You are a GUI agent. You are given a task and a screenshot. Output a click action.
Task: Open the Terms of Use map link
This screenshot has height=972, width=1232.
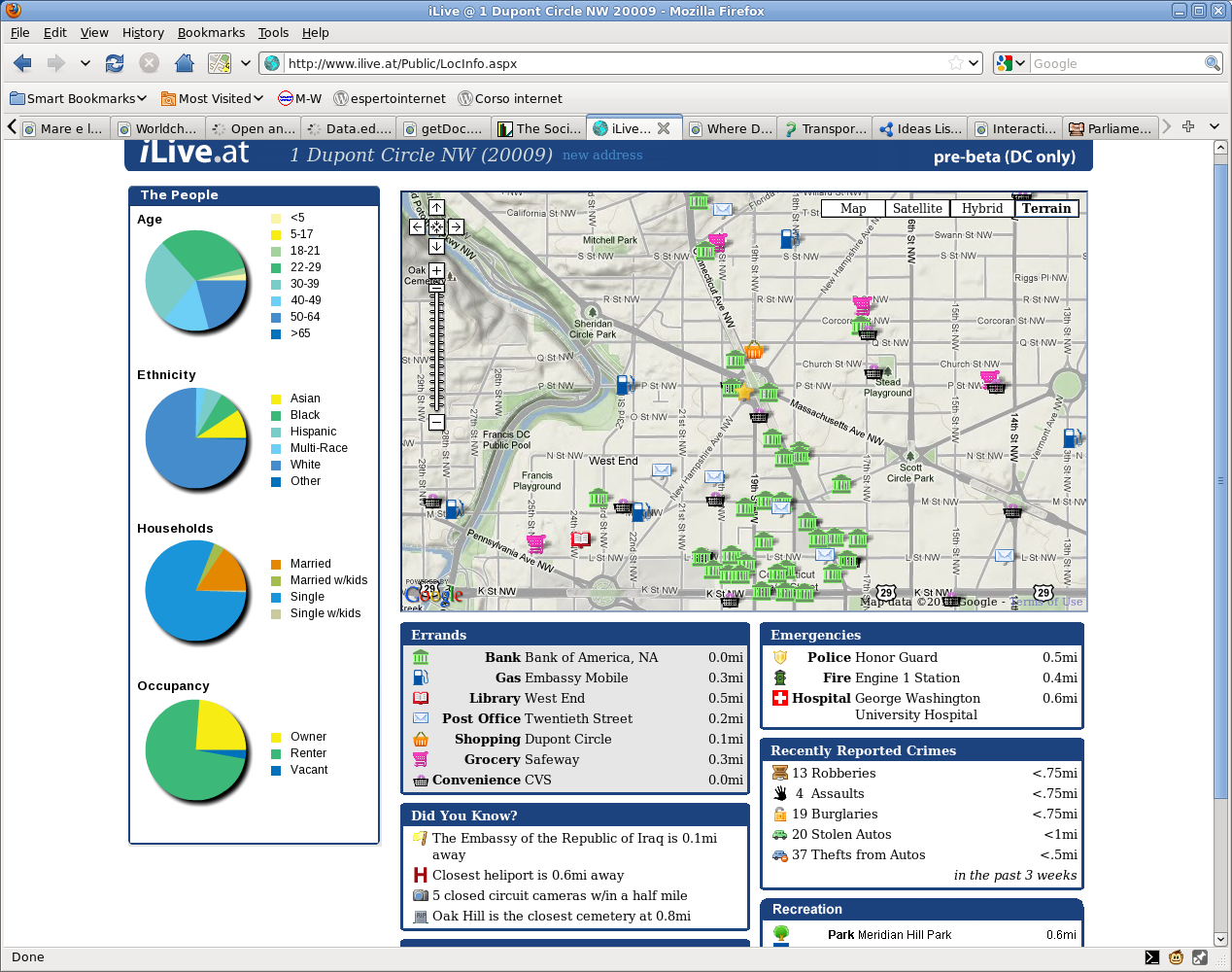click(1048, 602)
